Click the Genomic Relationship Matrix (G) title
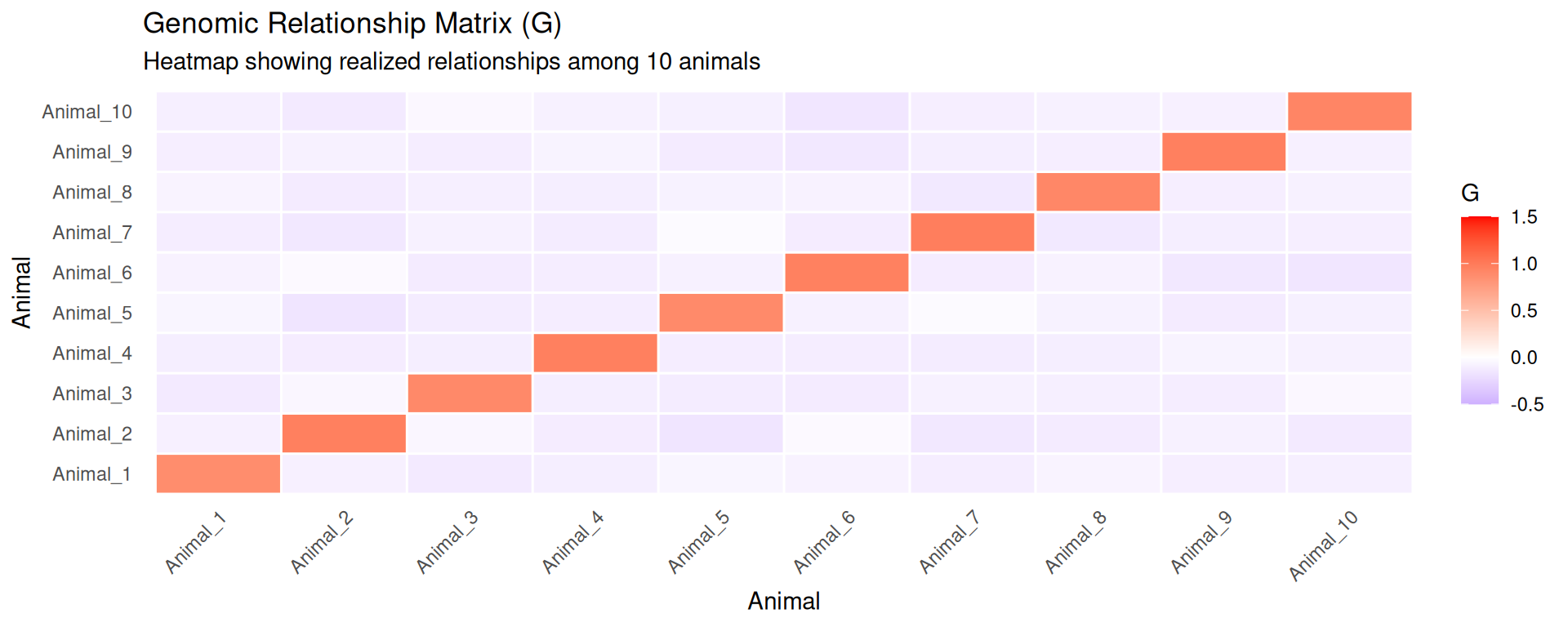This screenshot has height=627, width=1568. [x=352, y=24]
